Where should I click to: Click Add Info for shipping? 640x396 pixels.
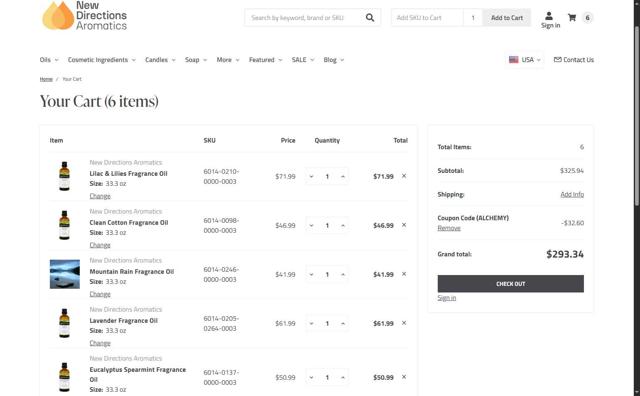pyautogui.click(x=572, y=194)
